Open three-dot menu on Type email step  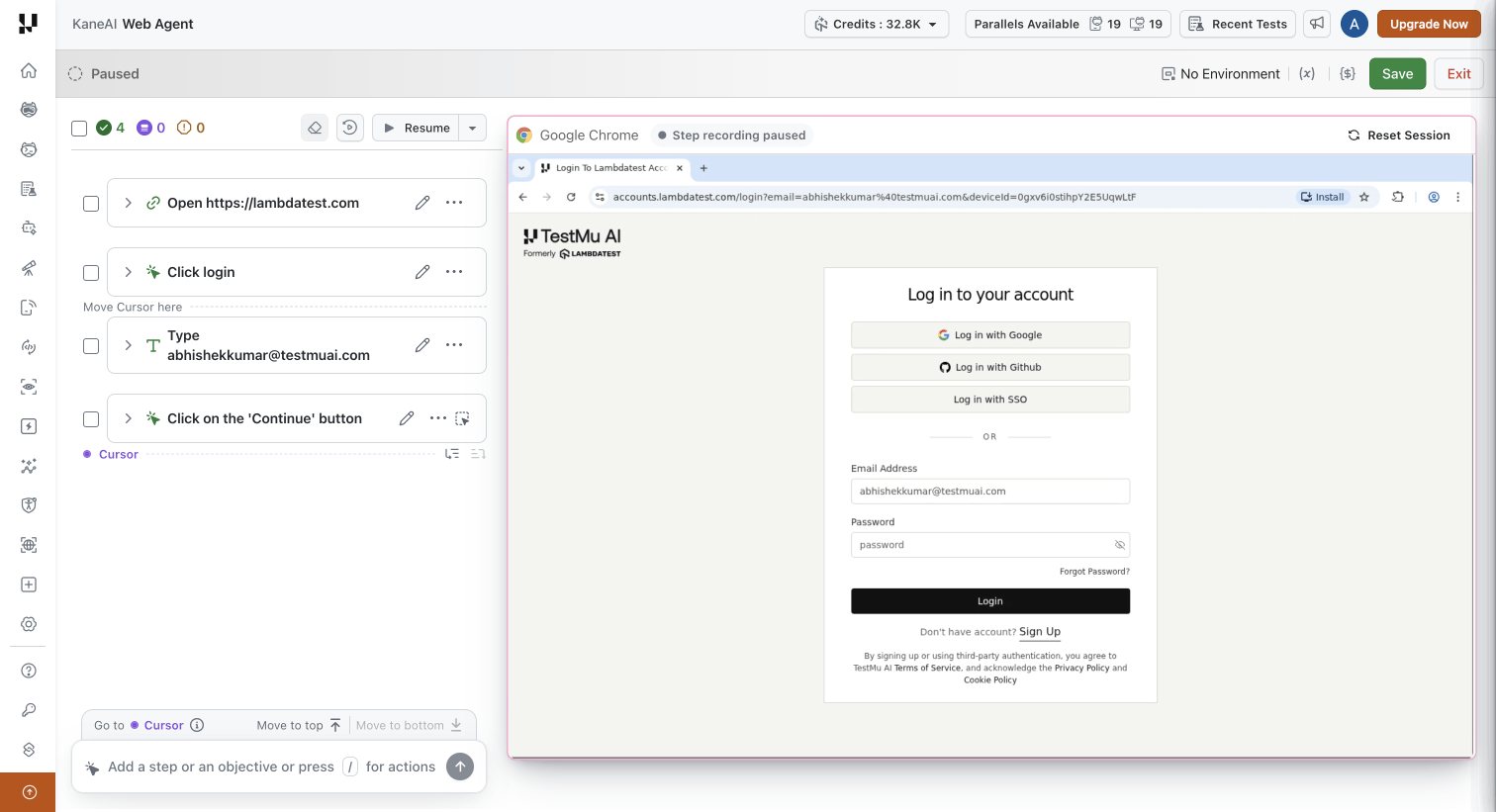454,345
